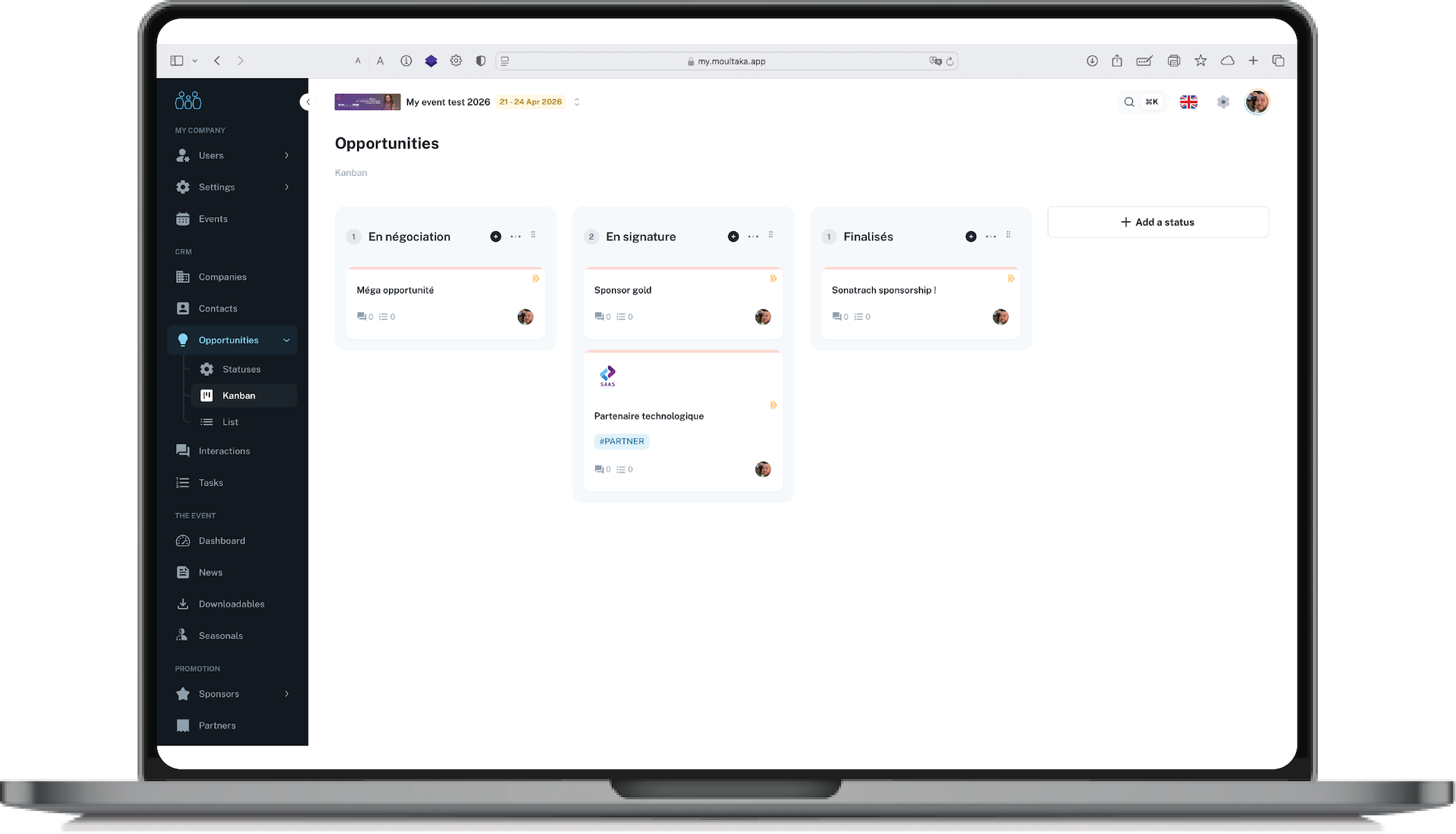Click the Settings gear icon in sidebar
Viewport: 1456px width, 834px height.
pos(183,187)
